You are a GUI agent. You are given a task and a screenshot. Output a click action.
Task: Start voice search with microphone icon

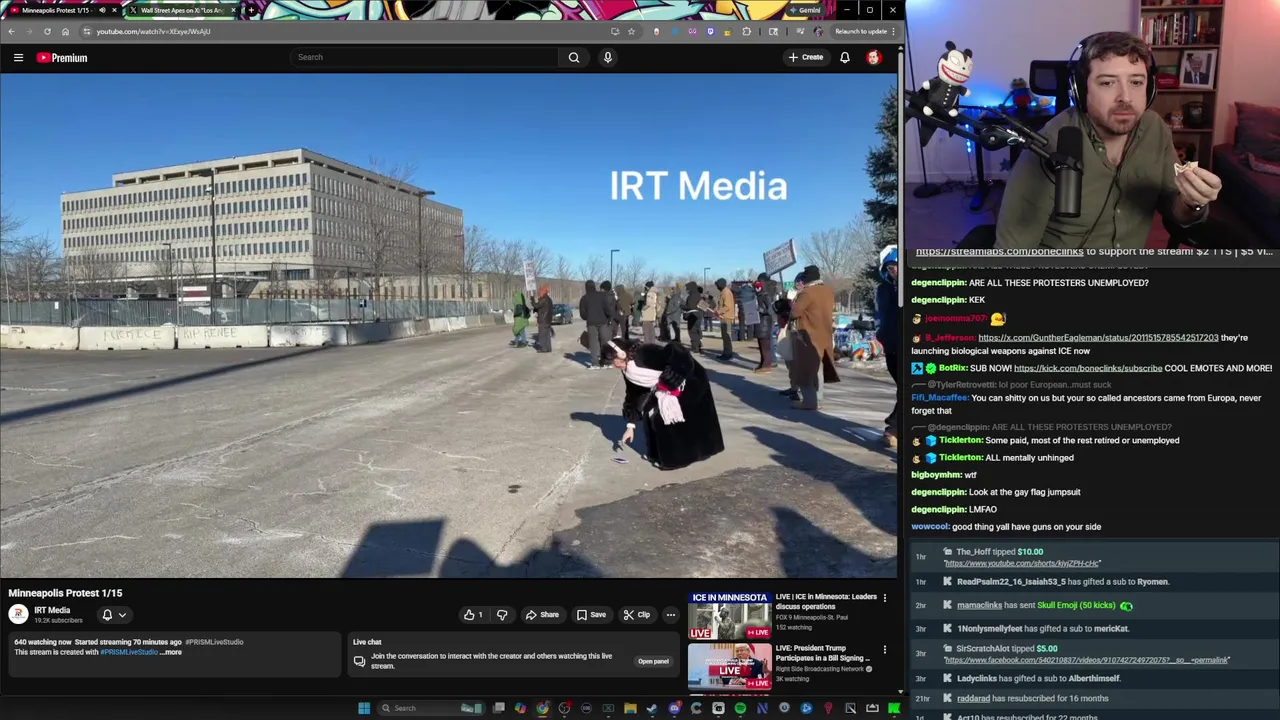pyautogui.click(x=607, y=57)
